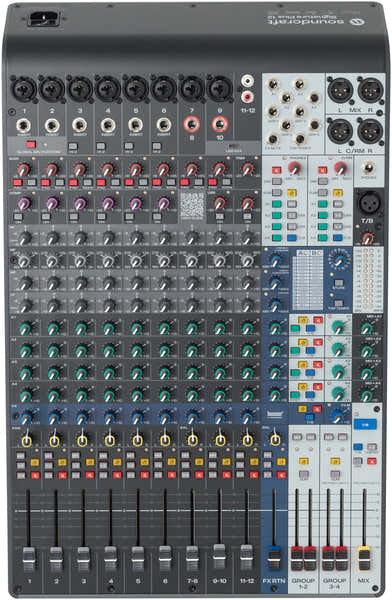Select the "MIX" label under the yellow fader

[363, 580]
